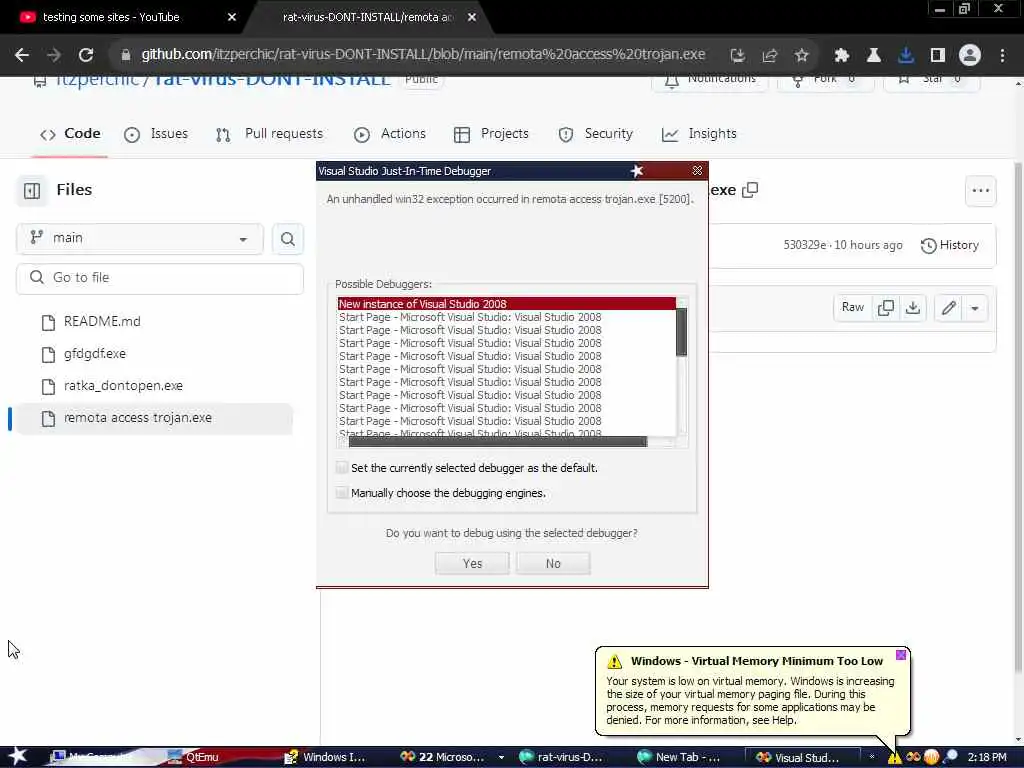Click the 'Go to file' search field

tap(160, 278)
